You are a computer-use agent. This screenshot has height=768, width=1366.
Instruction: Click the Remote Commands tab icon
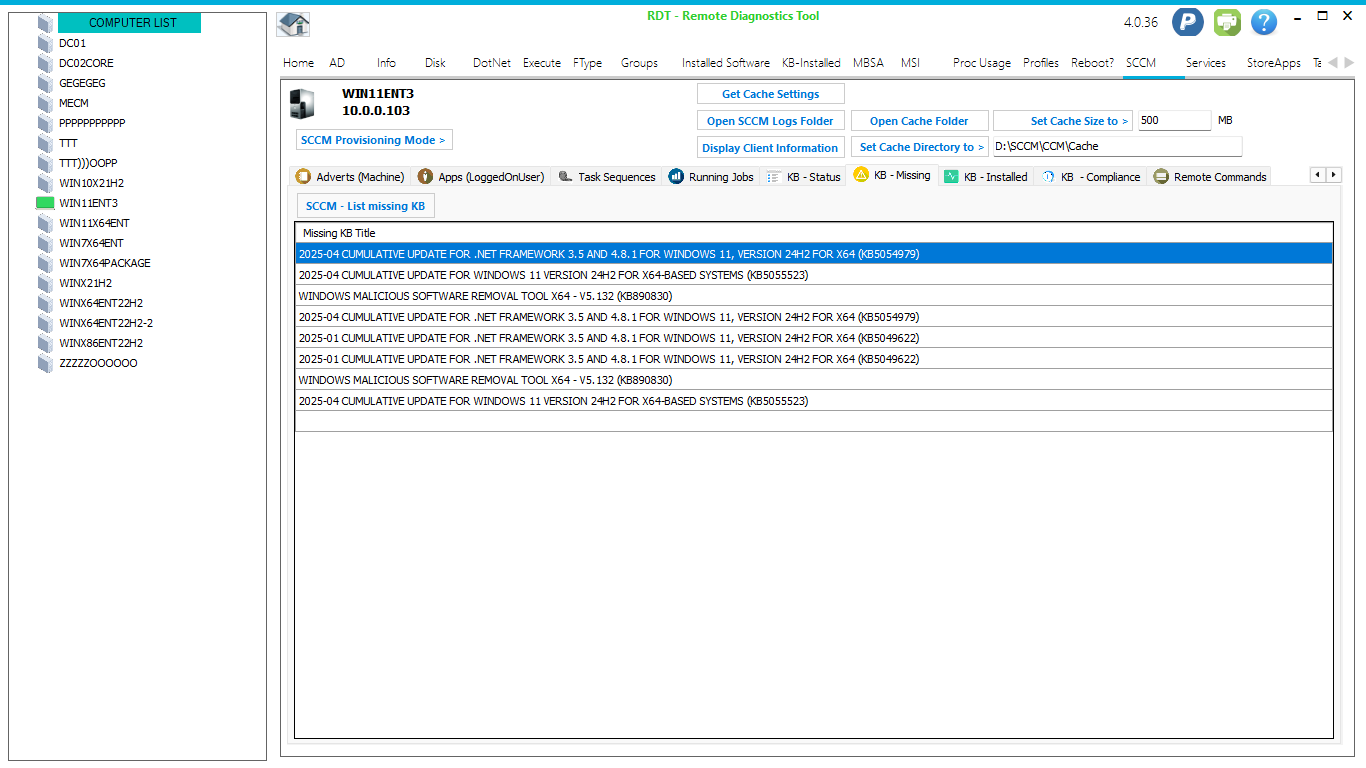click(x=1161, y=176)
